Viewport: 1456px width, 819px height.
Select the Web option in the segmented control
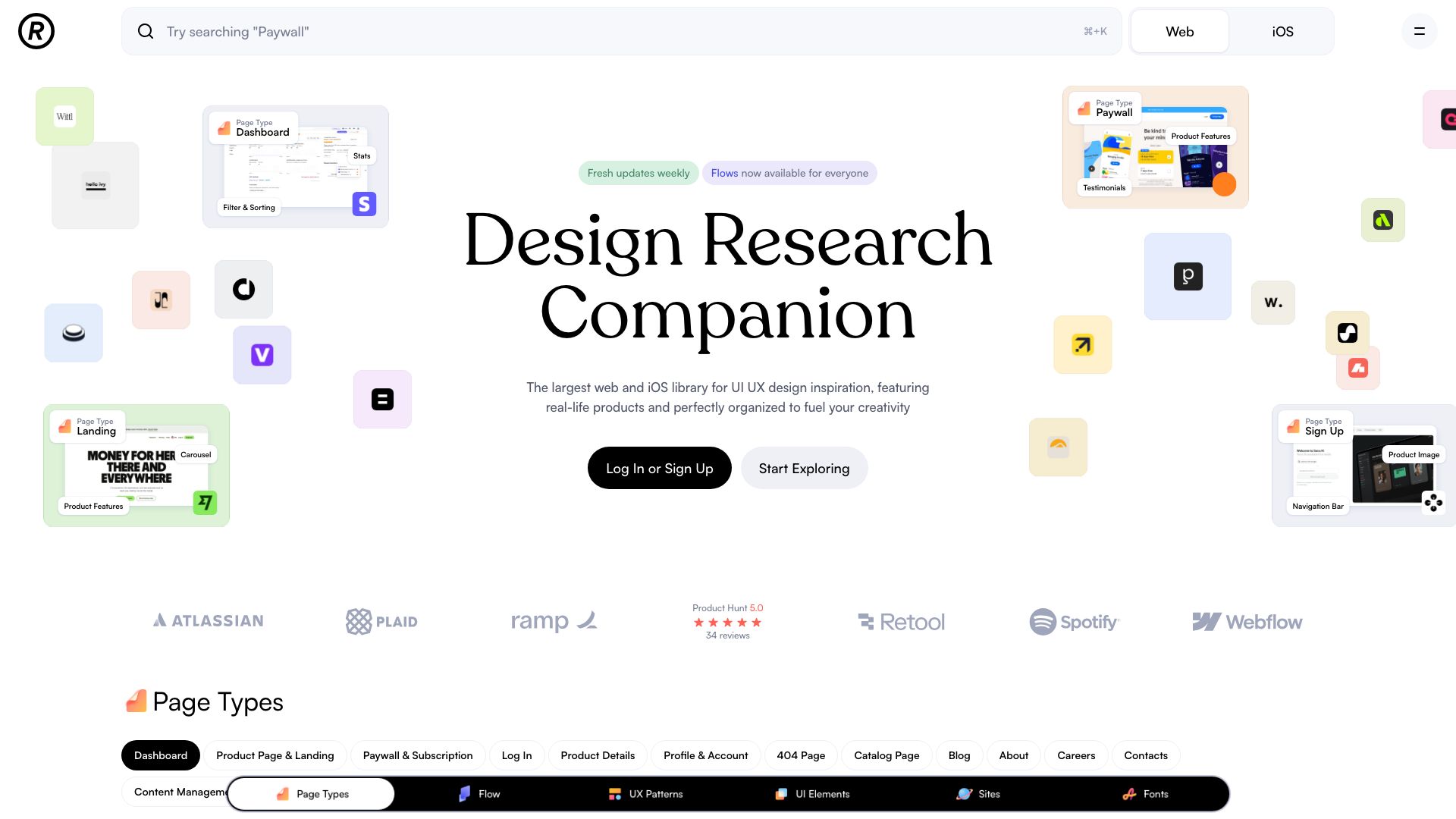pyautogui.click(x=1179, y=31)
